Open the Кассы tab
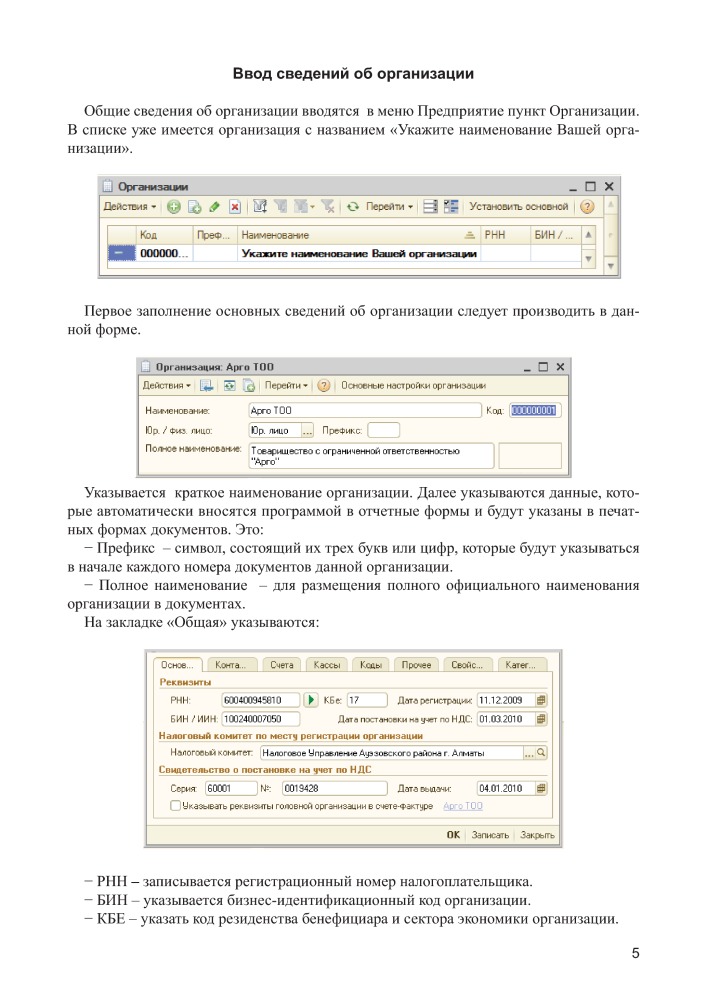Image resolution: width=707 pixels, height=1000 pixels. tap(327, 665)
